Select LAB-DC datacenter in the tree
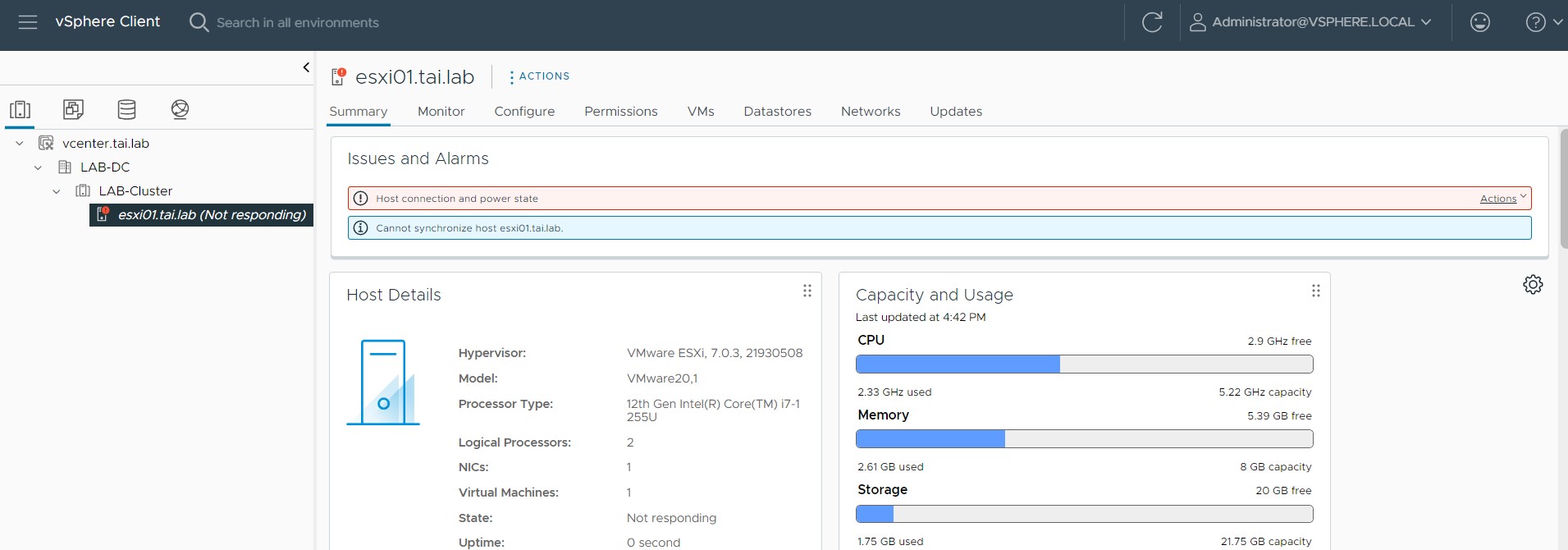Image resolution: width=1568 pixels, height=550 pixels. [x=105, y=167]
